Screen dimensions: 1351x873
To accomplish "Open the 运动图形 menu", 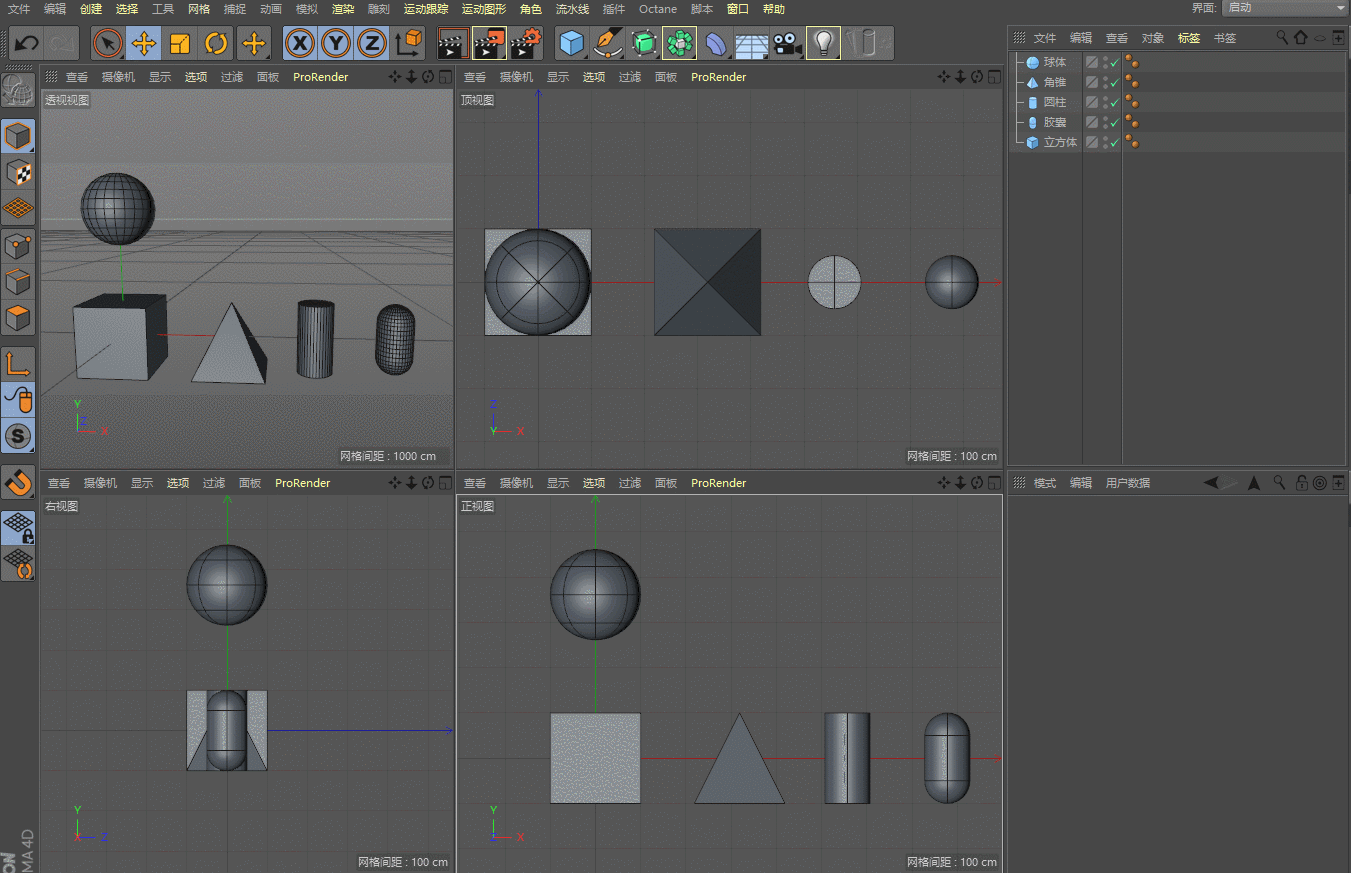I will [483, 9].
